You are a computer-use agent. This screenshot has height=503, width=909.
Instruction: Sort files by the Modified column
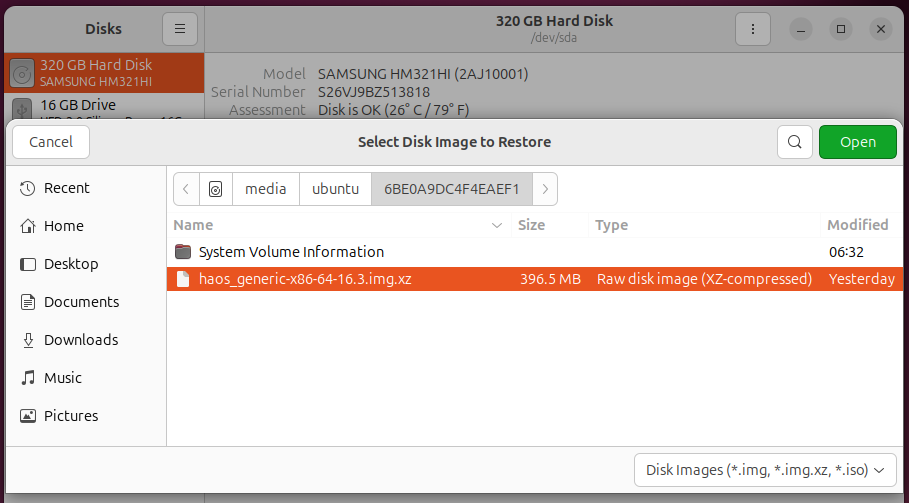(857, 225)
